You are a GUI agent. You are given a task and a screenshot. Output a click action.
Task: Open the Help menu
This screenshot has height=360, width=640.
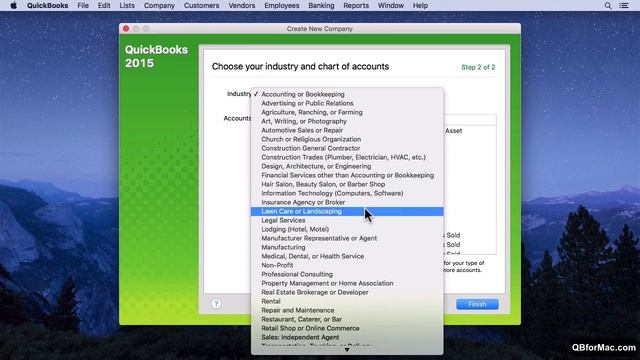420,6
